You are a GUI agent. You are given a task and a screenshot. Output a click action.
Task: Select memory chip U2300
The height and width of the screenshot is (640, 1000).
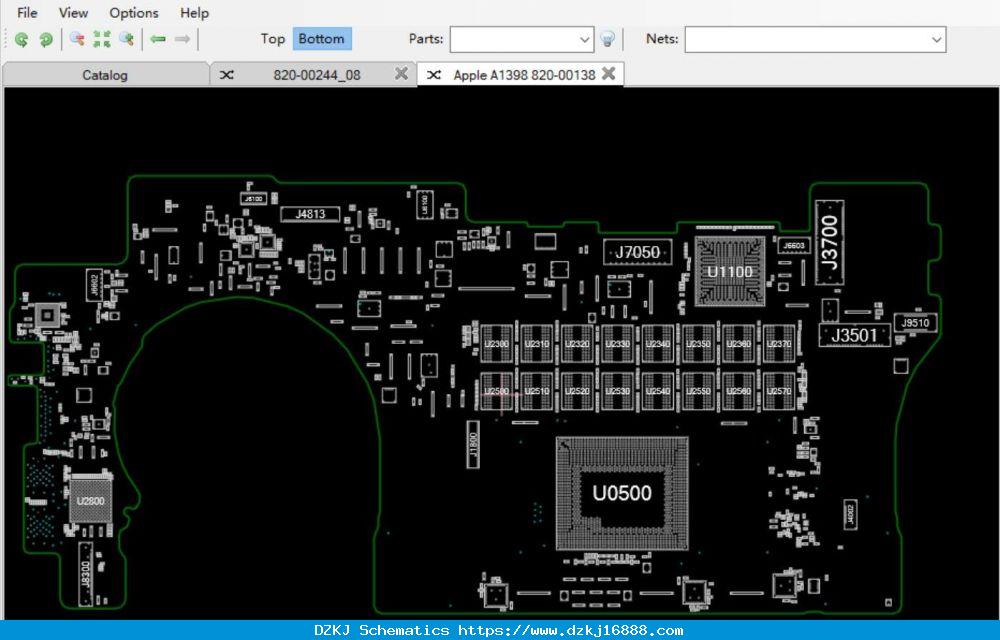click(497, 344)
